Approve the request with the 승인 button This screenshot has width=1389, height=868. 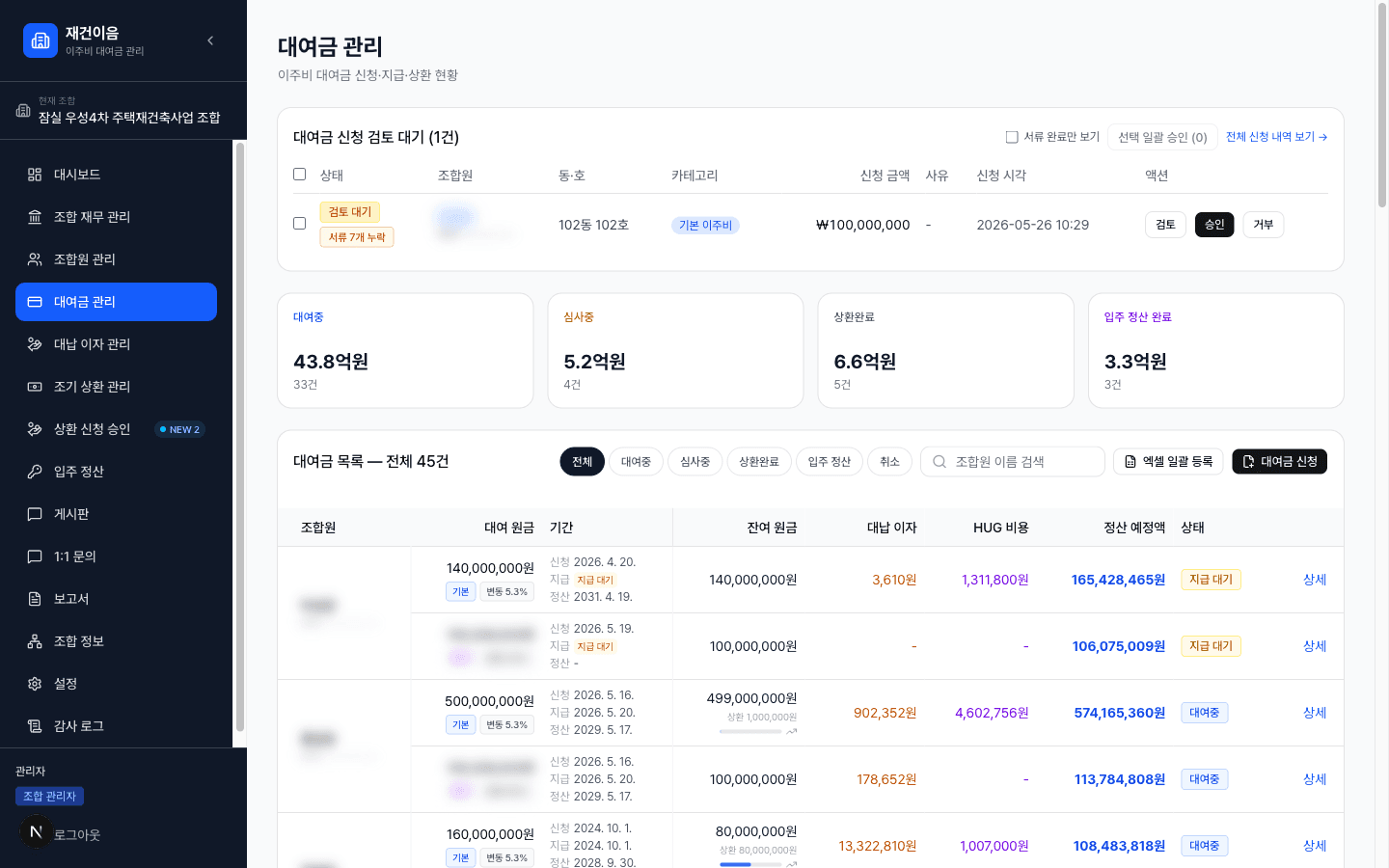click(x=1214, y=225)
